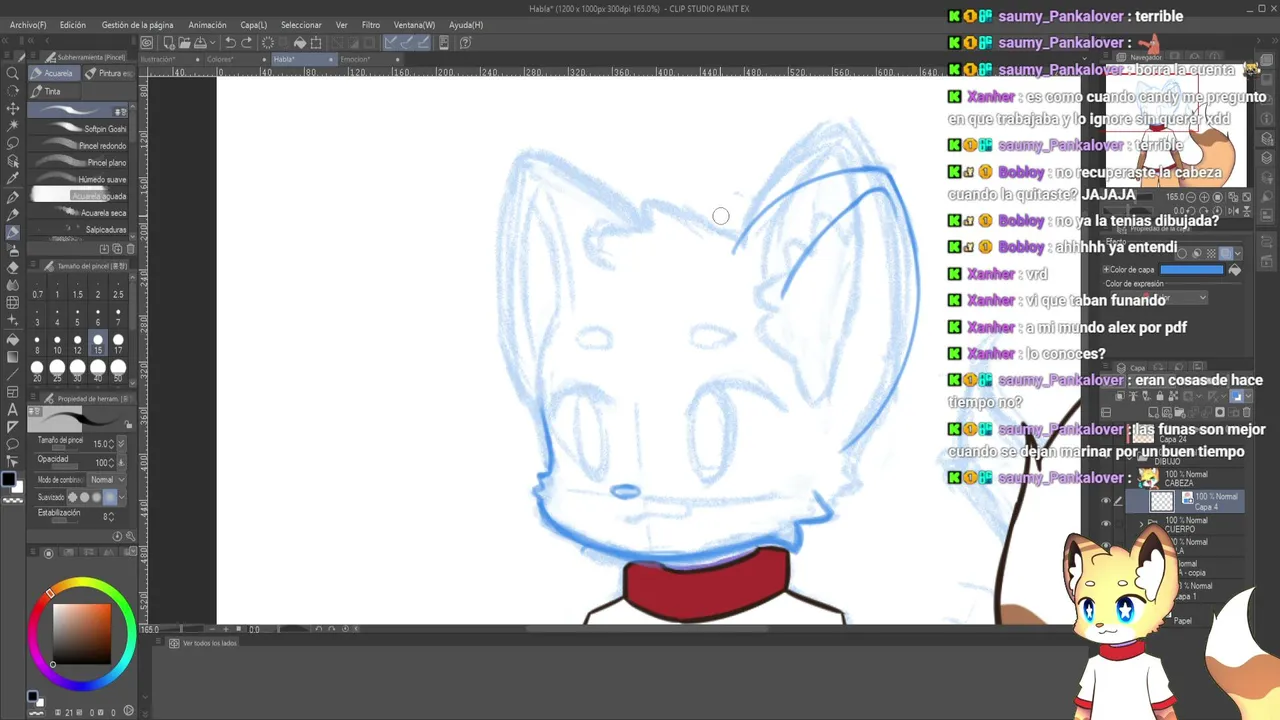Select the Move layer tool
The image size is (1280, 720).
click(13, 108)
